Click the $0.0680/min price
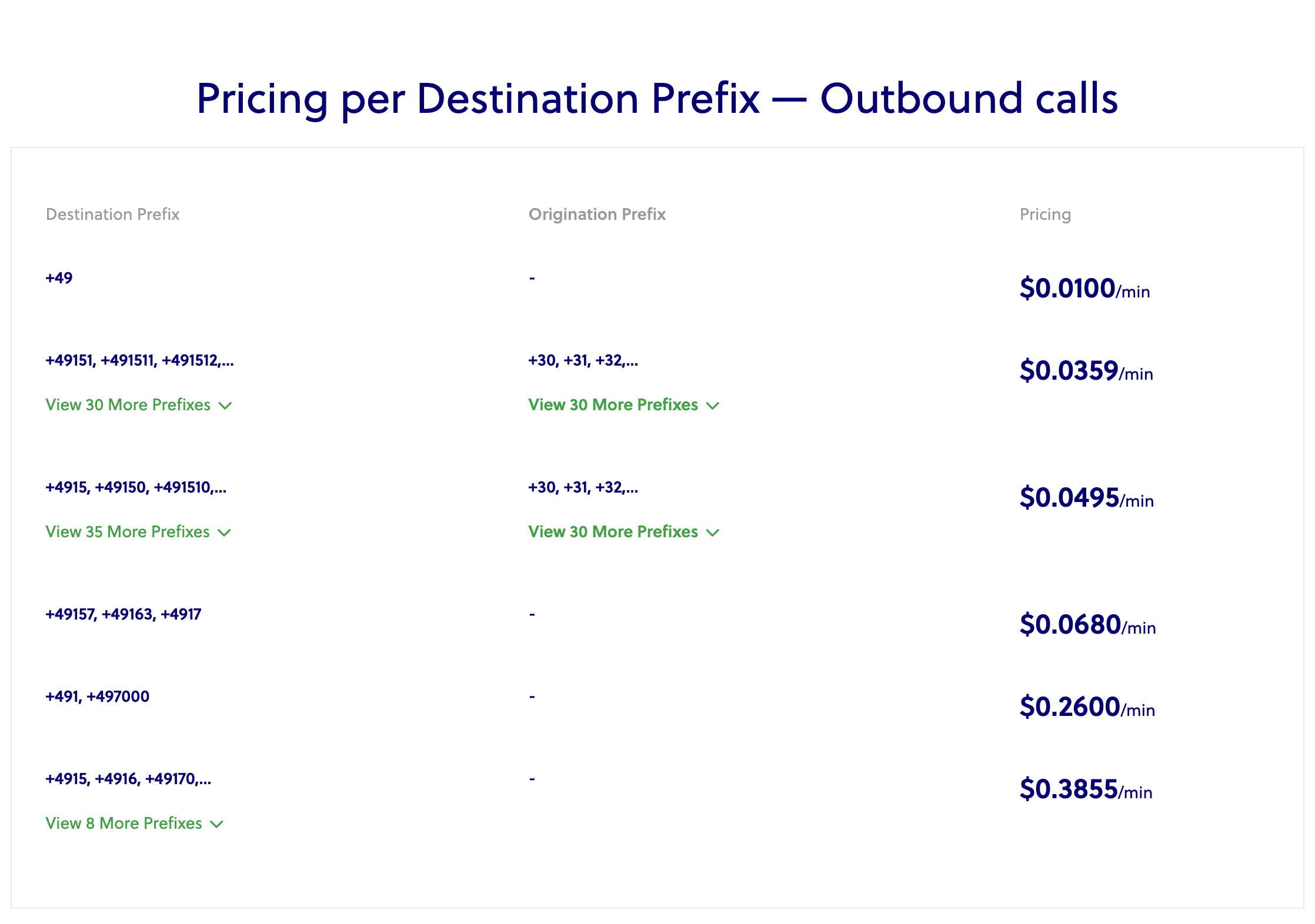 click(1087, 625)
